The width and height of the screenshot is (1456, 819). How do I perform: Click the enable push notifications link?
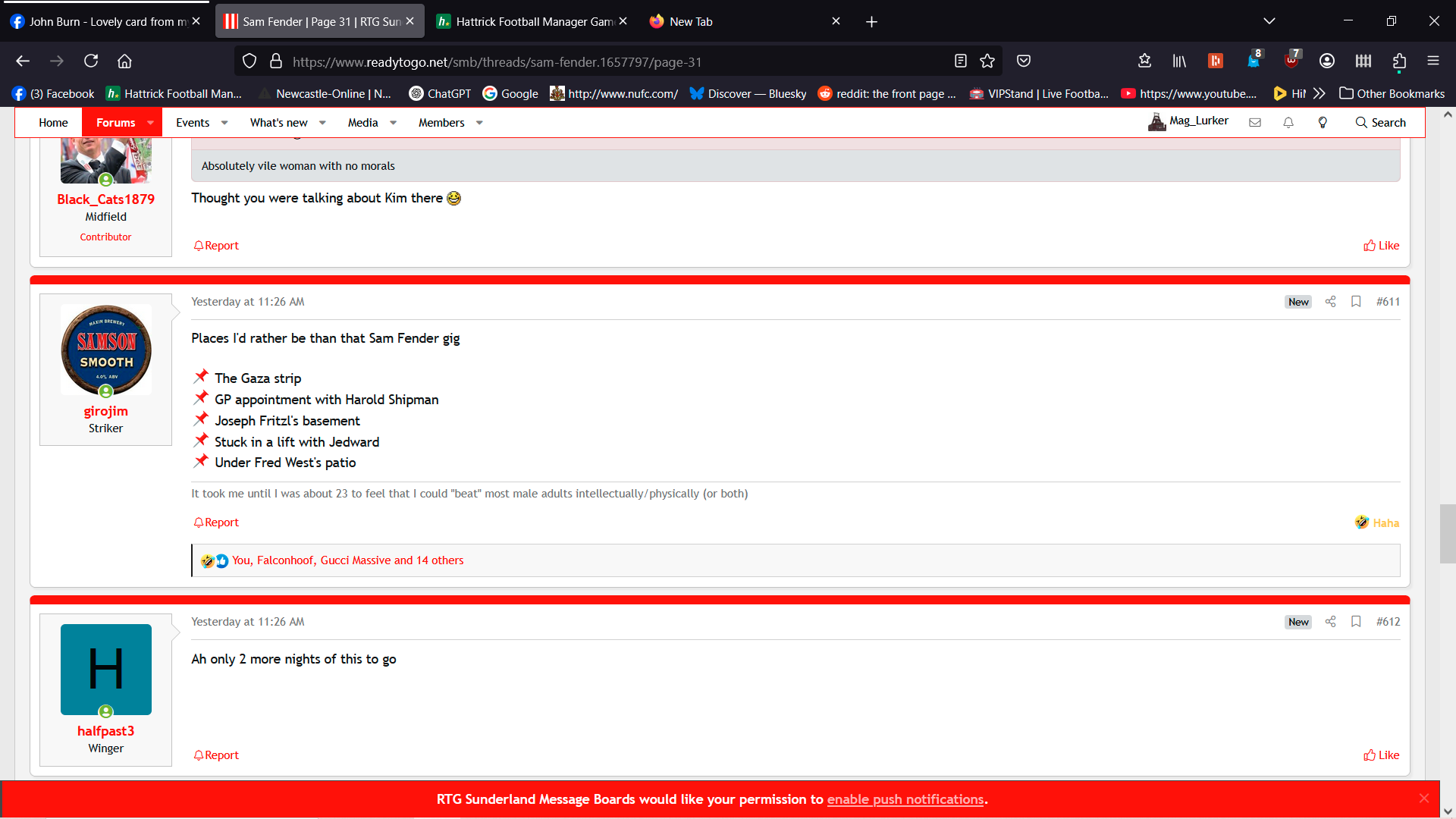coord(905,800)
